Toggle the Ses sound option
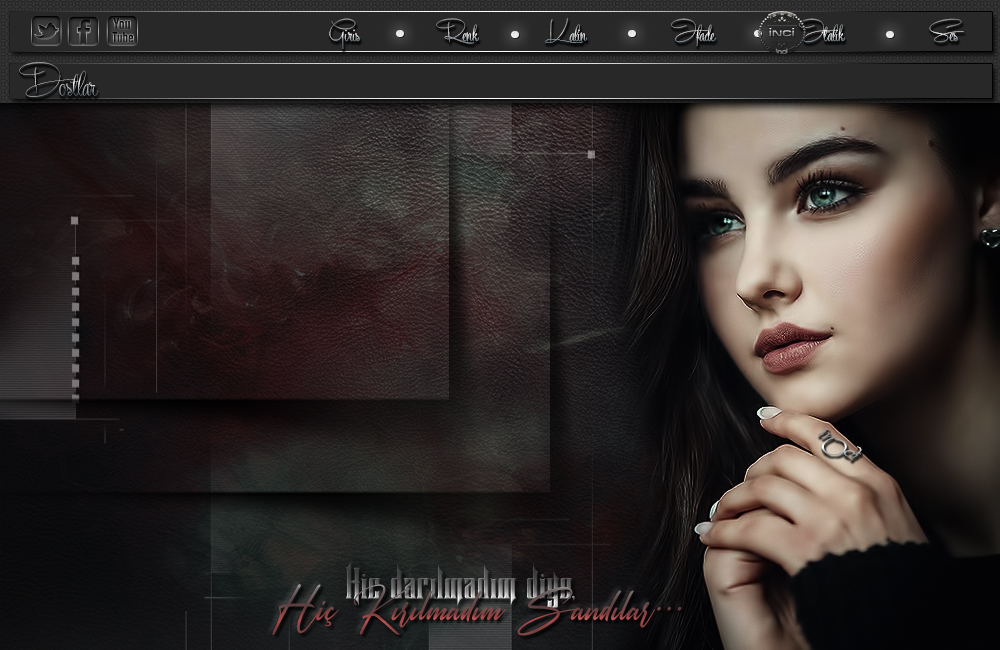The image size is (1000, 650). pos(945,35)
